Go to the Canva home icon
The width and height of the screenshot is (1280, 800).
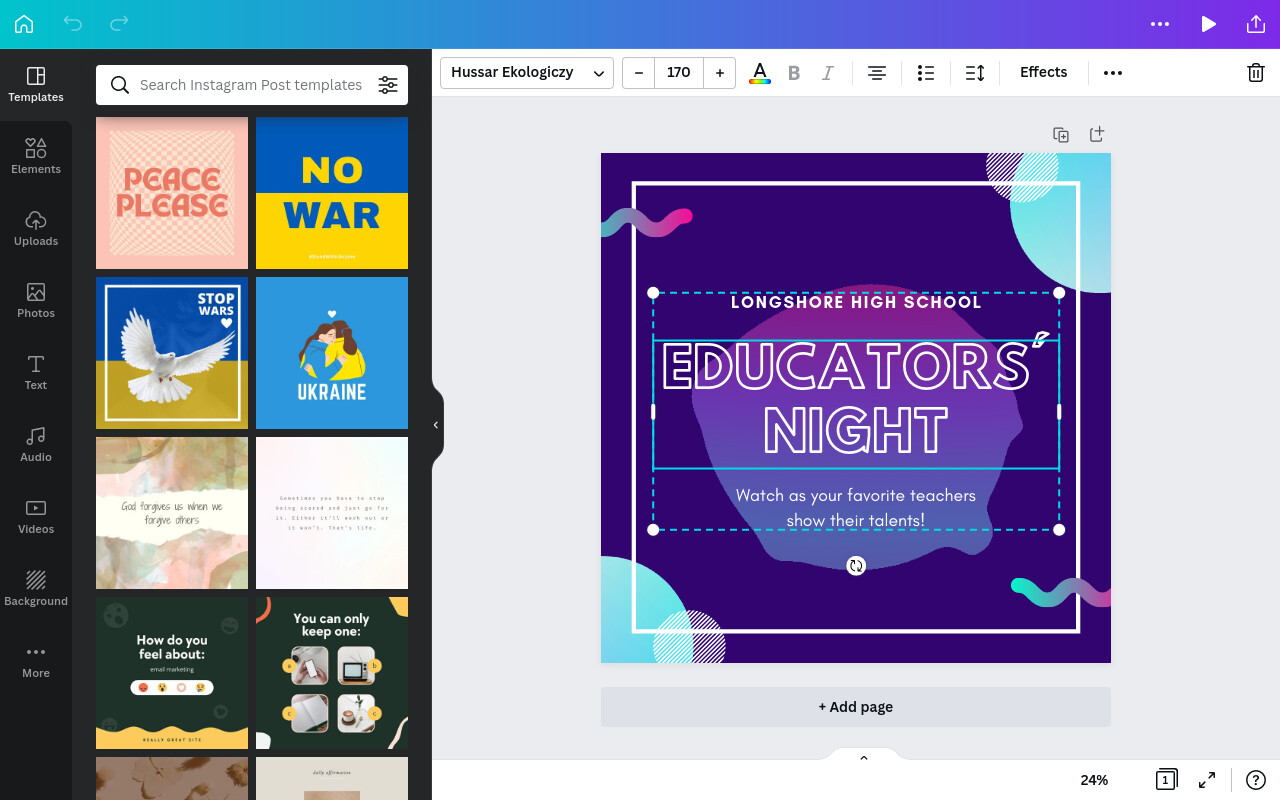24,24
